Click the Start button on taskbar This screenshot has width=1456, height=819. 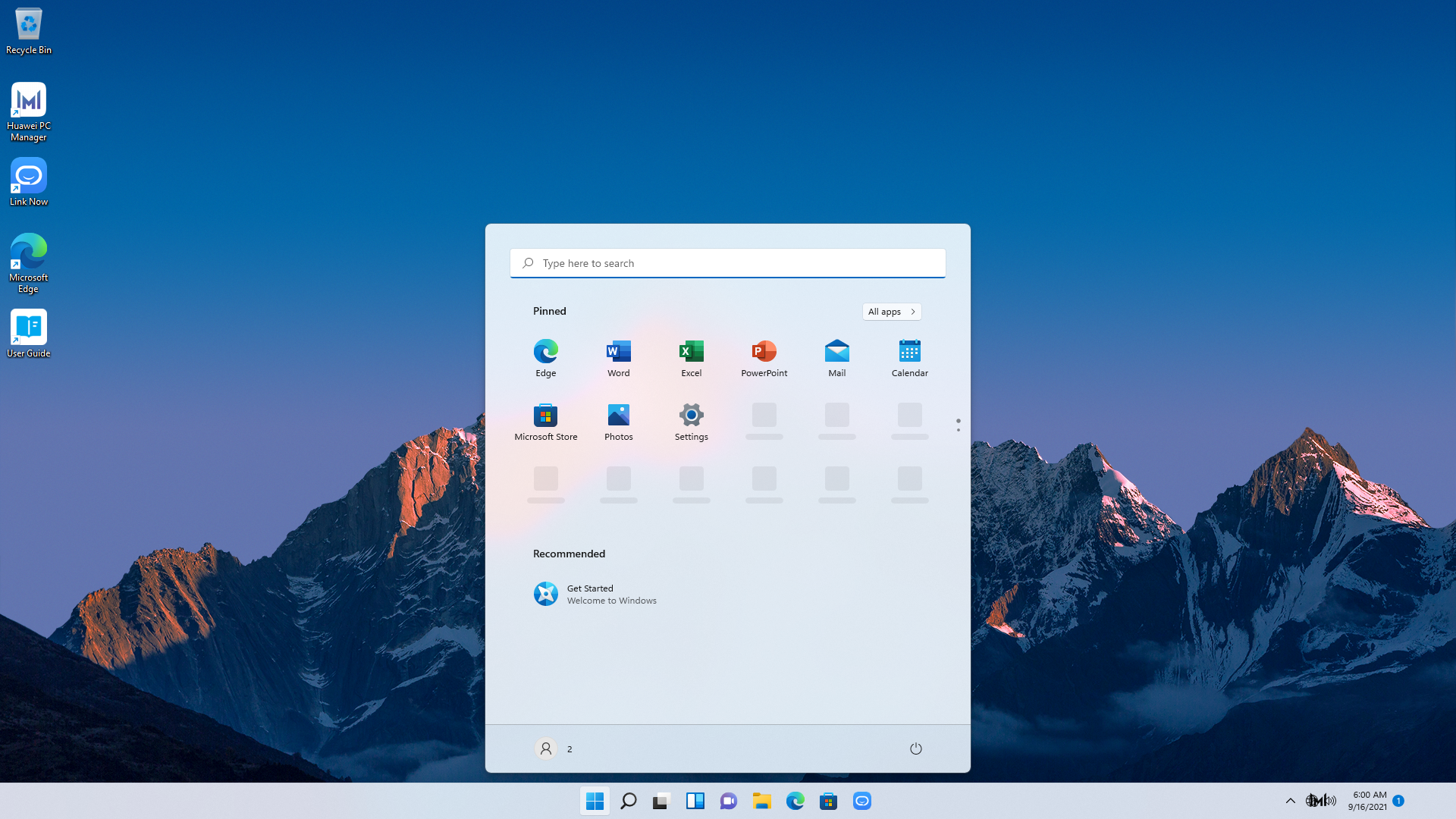coord(595,801)
